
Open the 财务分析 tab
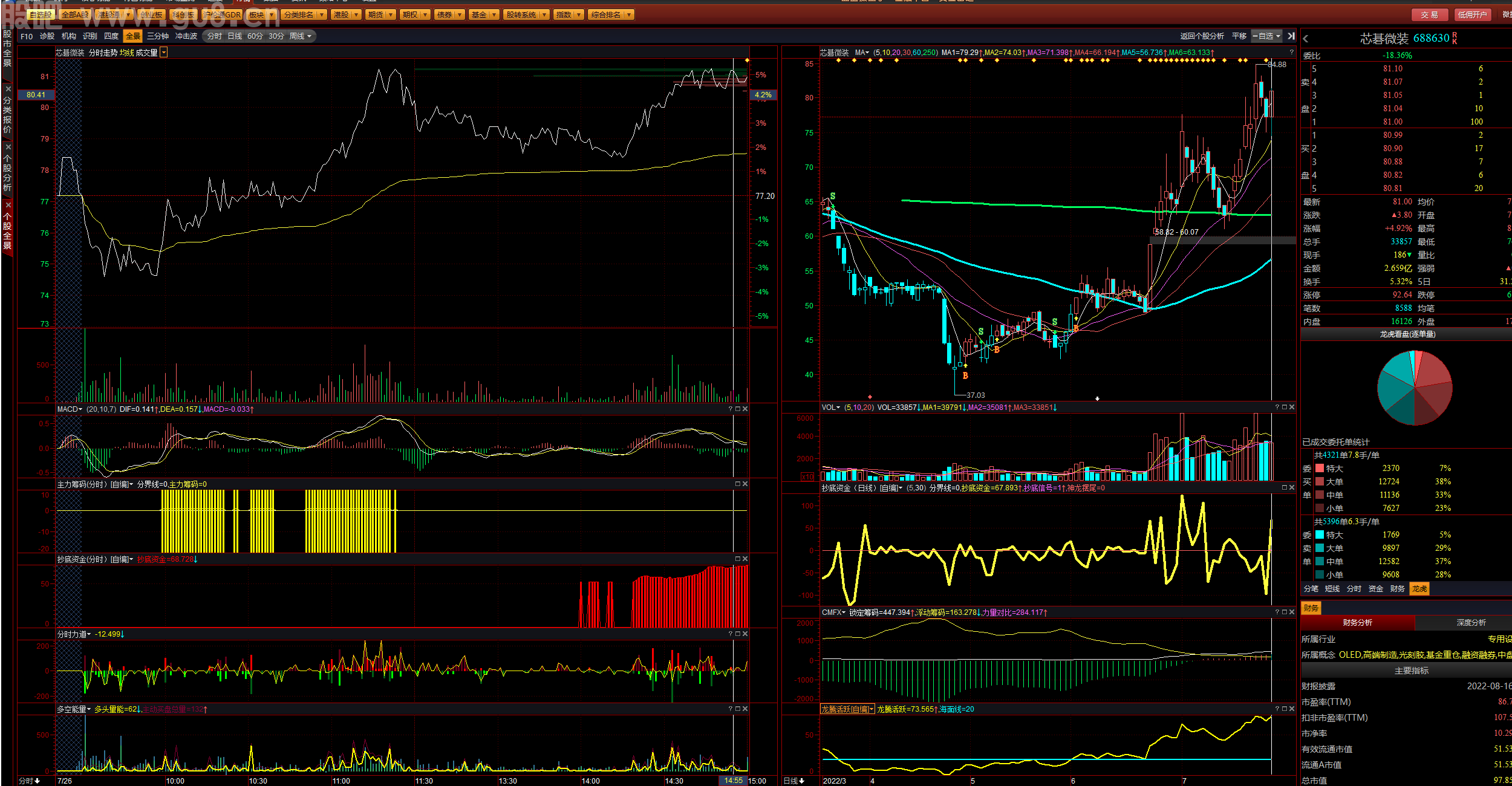click(x=1358, y=622)
